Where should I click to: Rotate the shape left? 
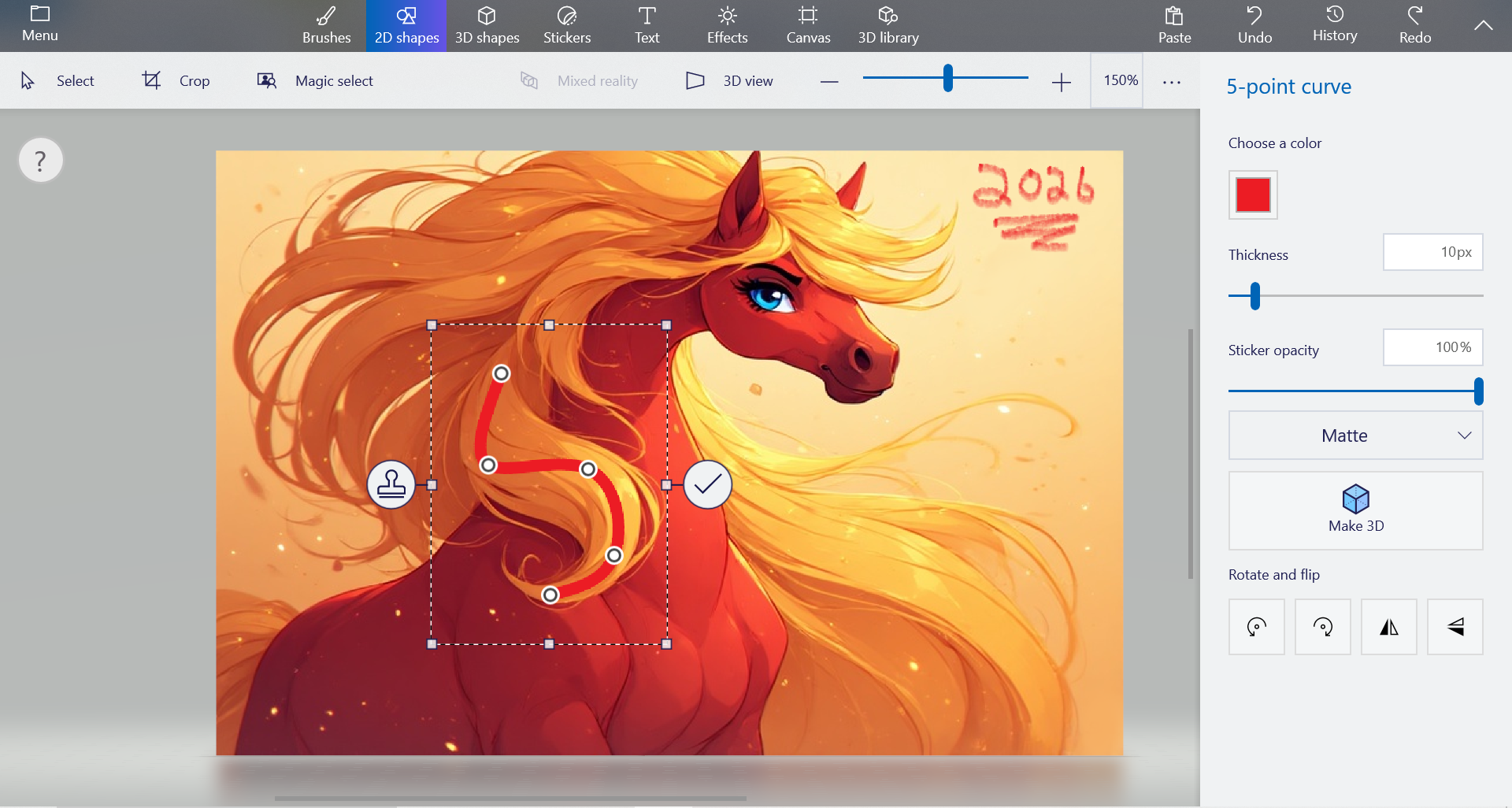click(x=1256, y=627)
